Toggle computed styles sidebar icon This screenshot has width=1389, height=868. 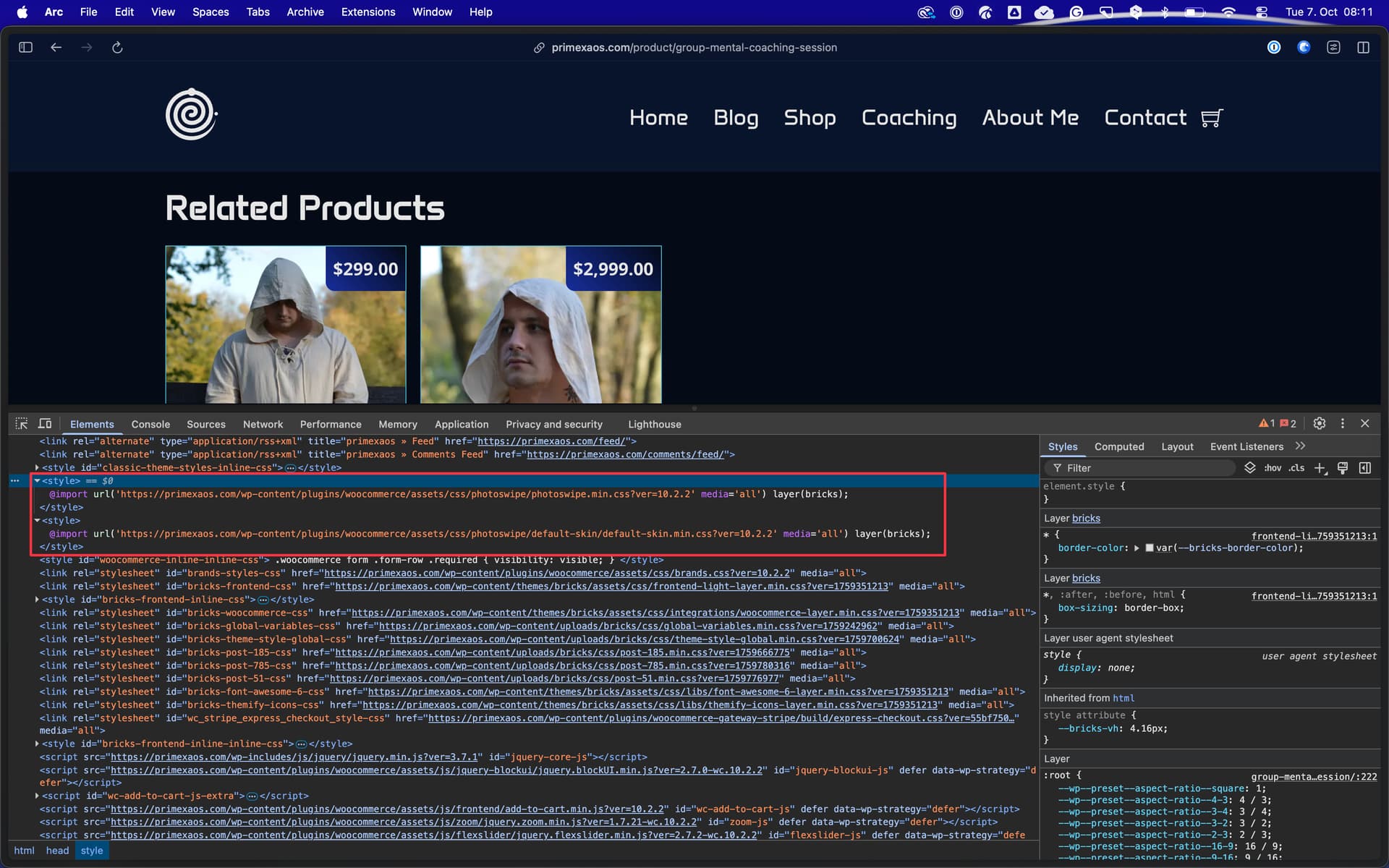[1365, 468]
